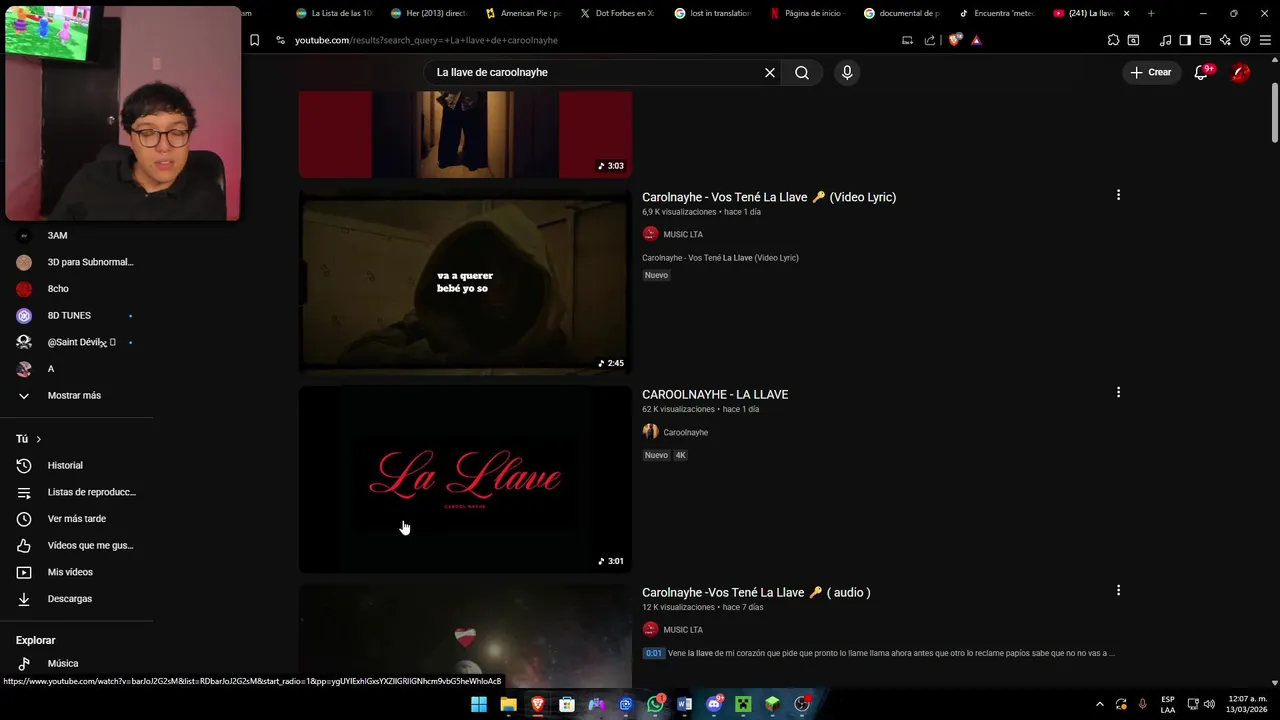Switch to the Dot Forbes en X tab
The height and width of the screenshot is (720, 1280).
(x=618, y=13)
